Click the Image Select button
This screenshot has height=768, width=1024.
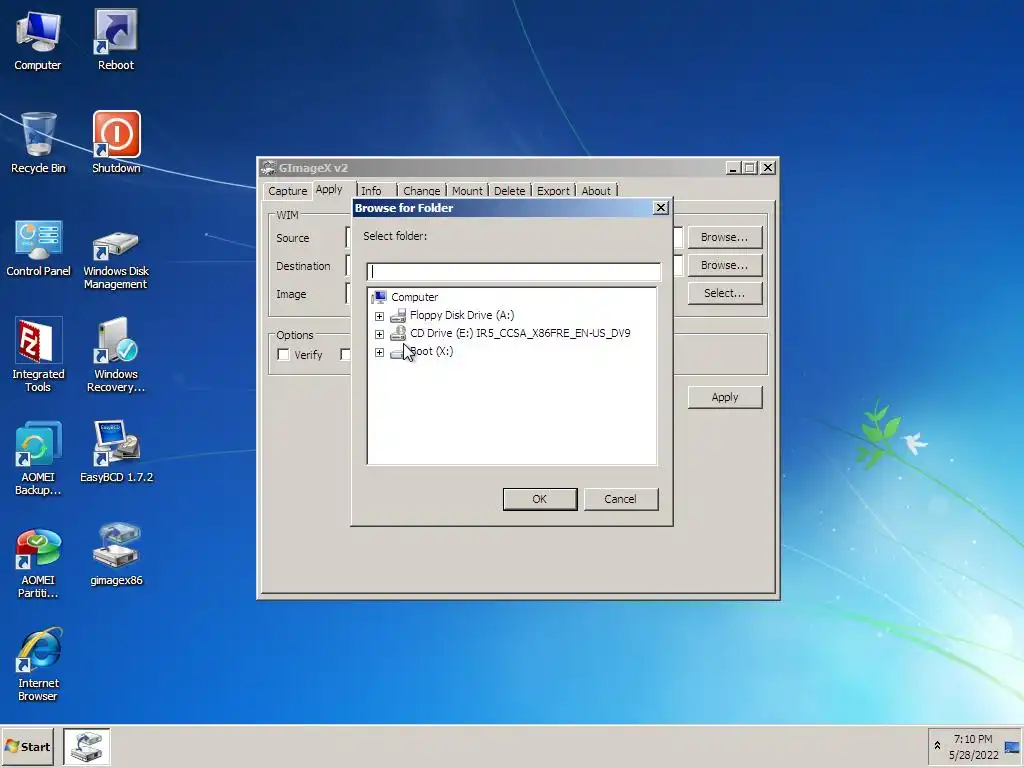(724, 293)
